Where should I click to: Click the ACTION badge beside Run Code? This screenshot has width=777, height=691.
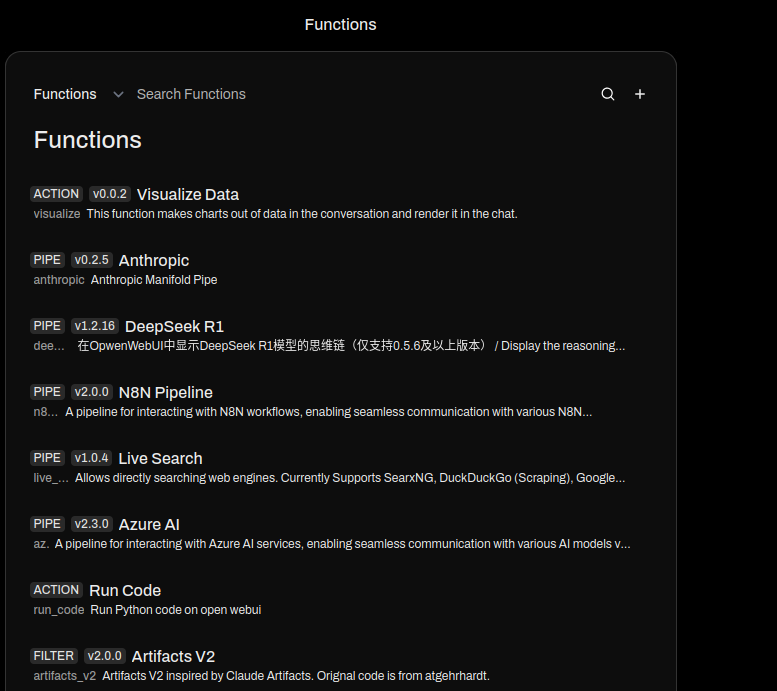tap(56, 589)
